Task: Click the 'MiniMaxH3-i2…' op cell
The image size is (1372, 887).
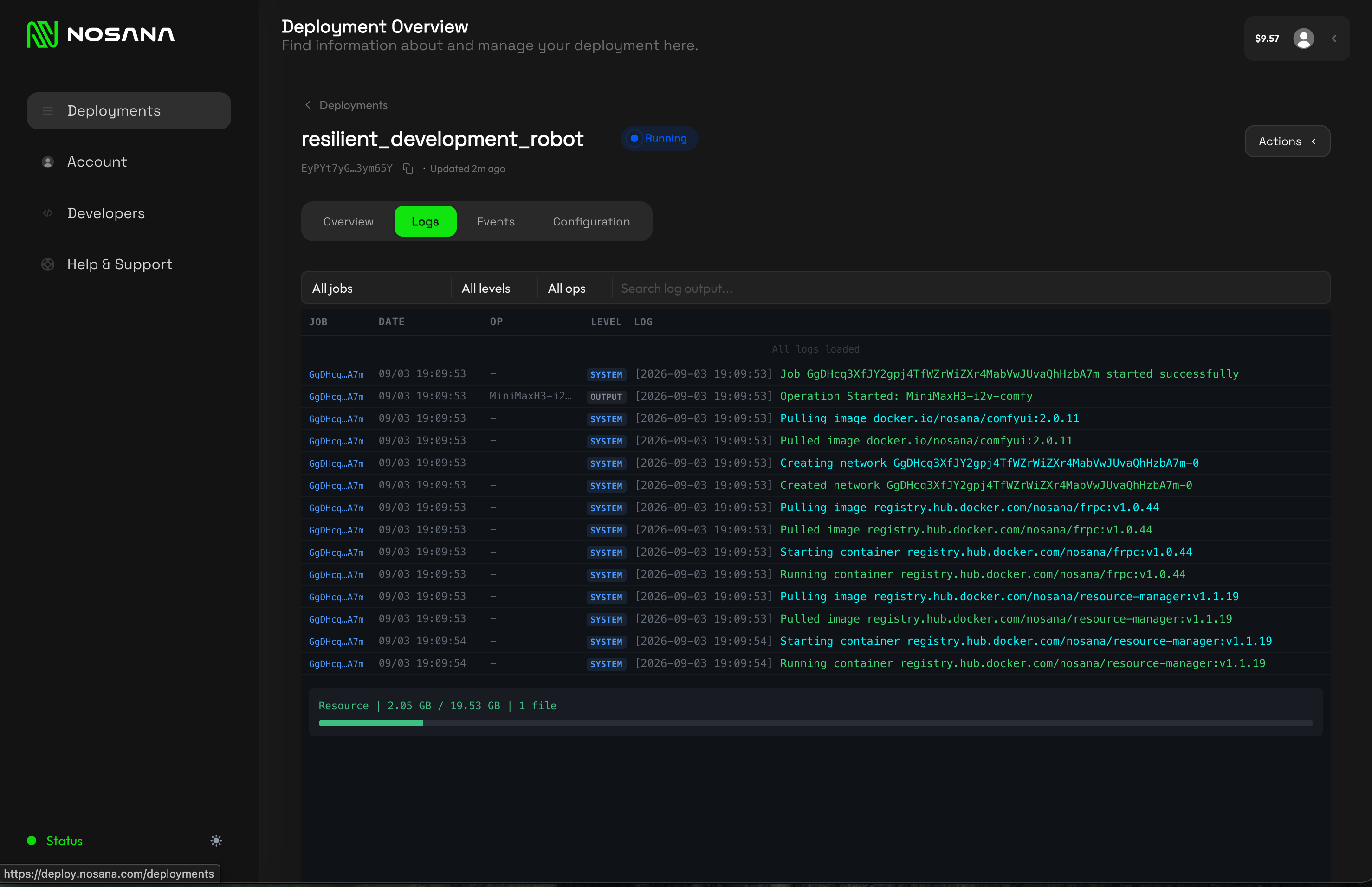Action: [530, 396]
